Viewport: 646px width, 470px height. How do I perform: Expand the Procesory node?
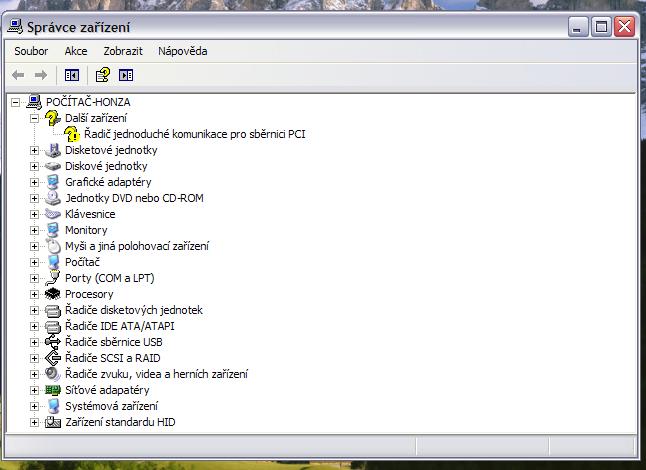click(x=34, y=295)
